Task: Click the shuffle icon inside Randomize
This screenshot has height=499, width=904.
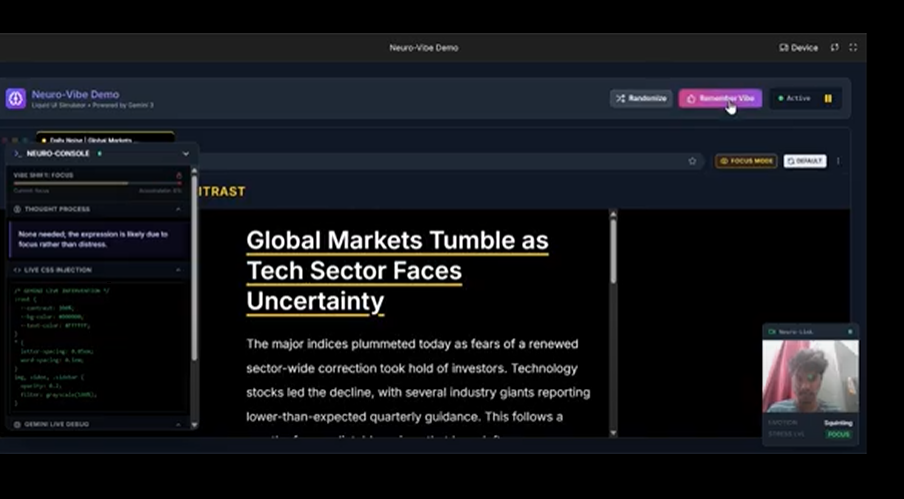Action: pos(620,99)
